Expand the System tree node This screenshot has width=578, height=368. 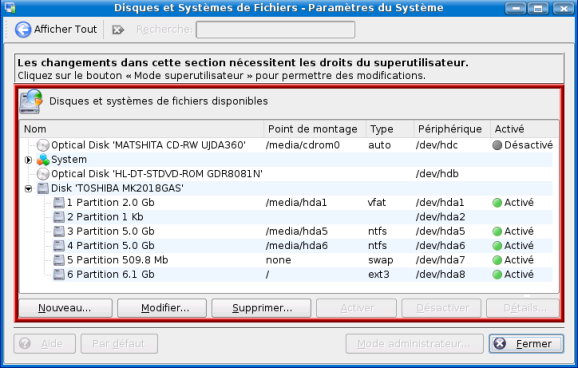click(x=28, y=160)
